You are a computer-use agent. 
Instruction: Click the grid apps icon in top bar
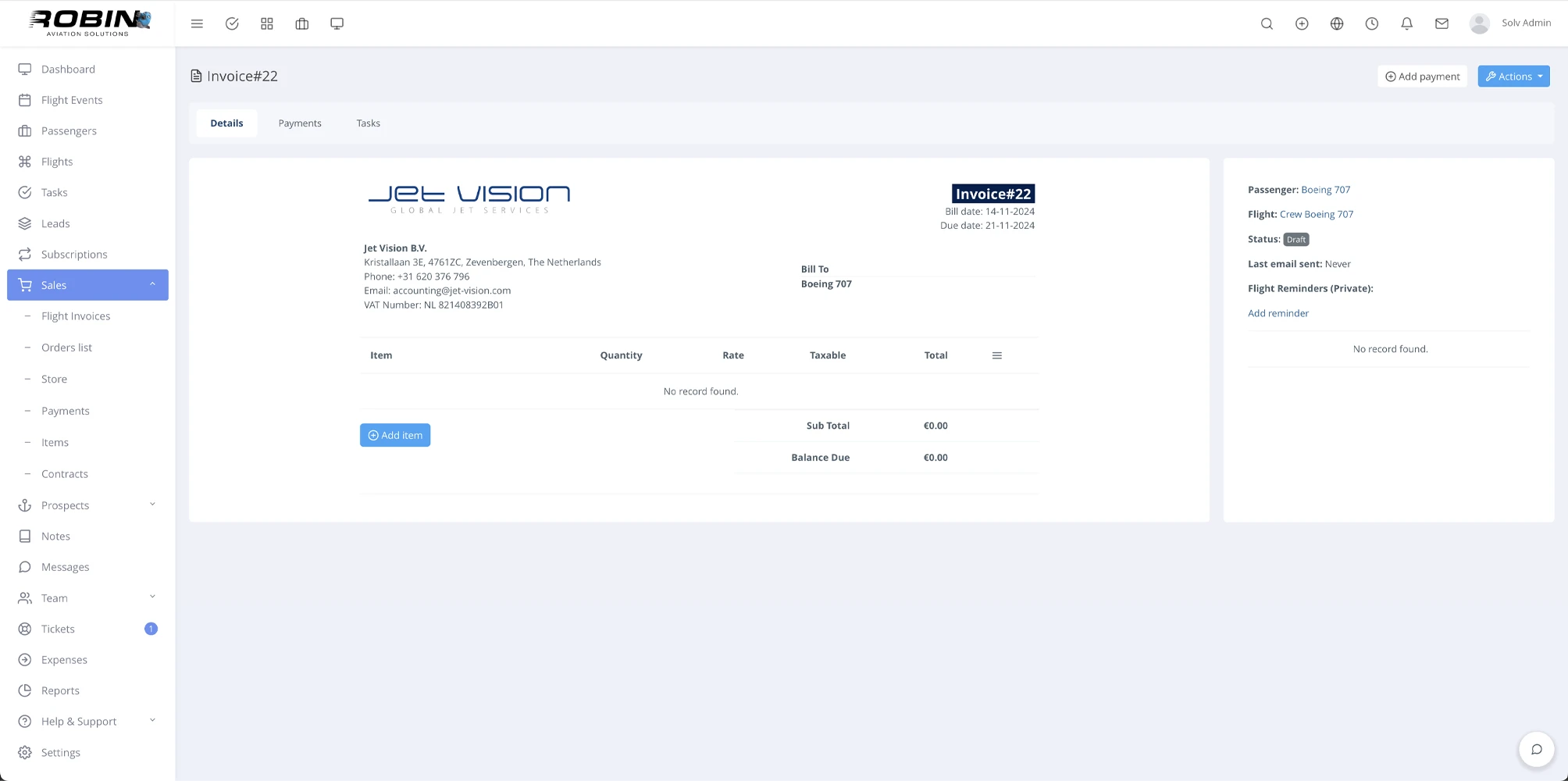point(267,23)
